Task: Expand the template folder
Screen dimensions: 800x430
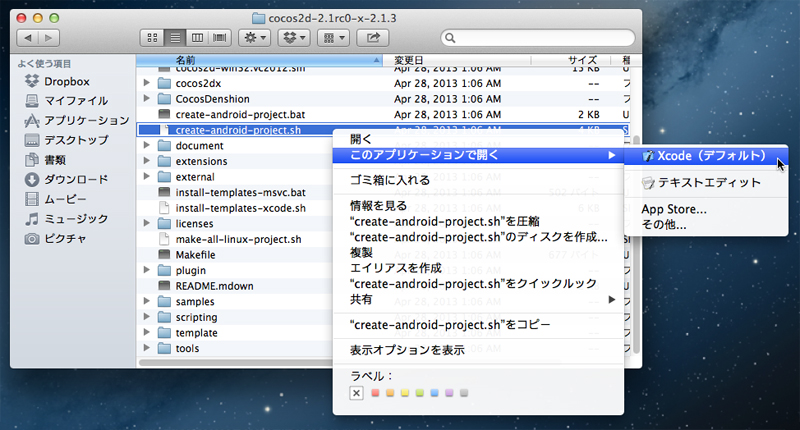Action: [x=146, y=333]
